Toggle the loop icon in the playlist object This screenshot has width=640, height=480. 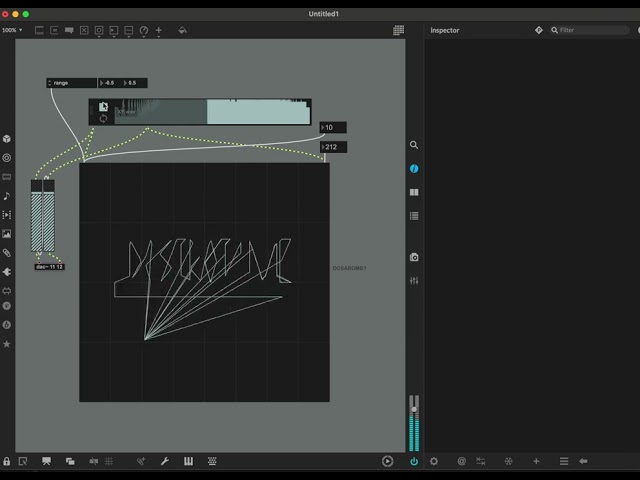103,119
